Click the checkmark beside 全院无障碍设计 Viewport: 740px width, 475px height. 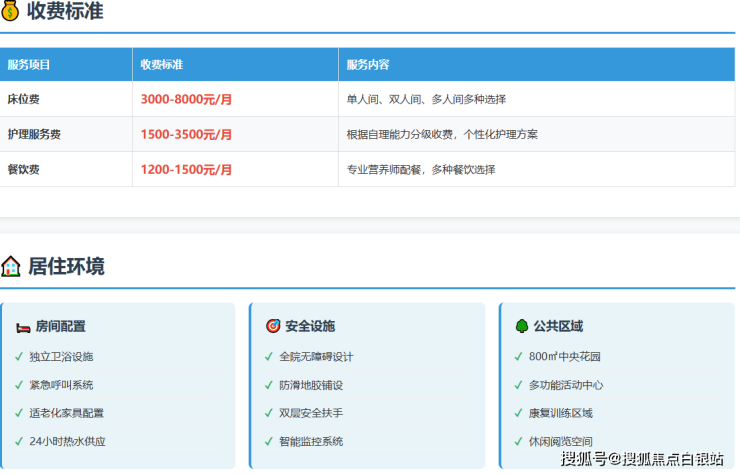point(268,356)
